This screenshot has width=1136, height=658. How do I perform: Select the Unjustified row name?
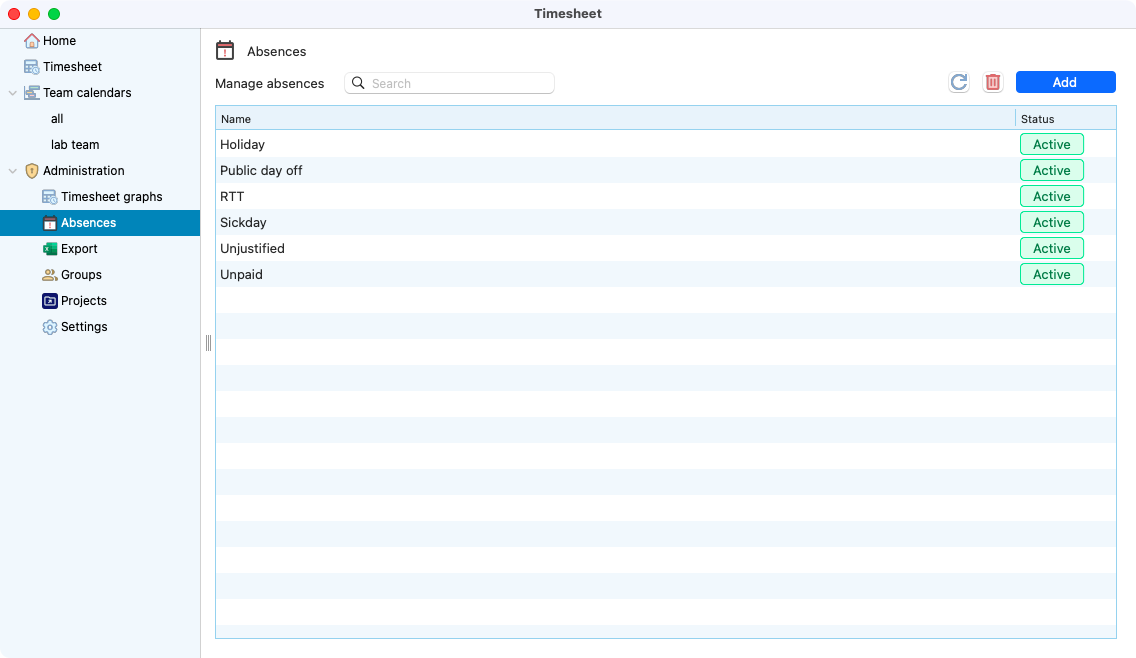[x=252, y=249]
